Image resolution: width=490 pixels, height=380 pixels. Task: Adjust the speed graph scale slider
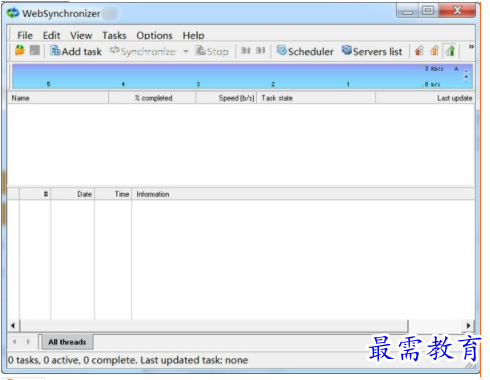pos(466,77)
